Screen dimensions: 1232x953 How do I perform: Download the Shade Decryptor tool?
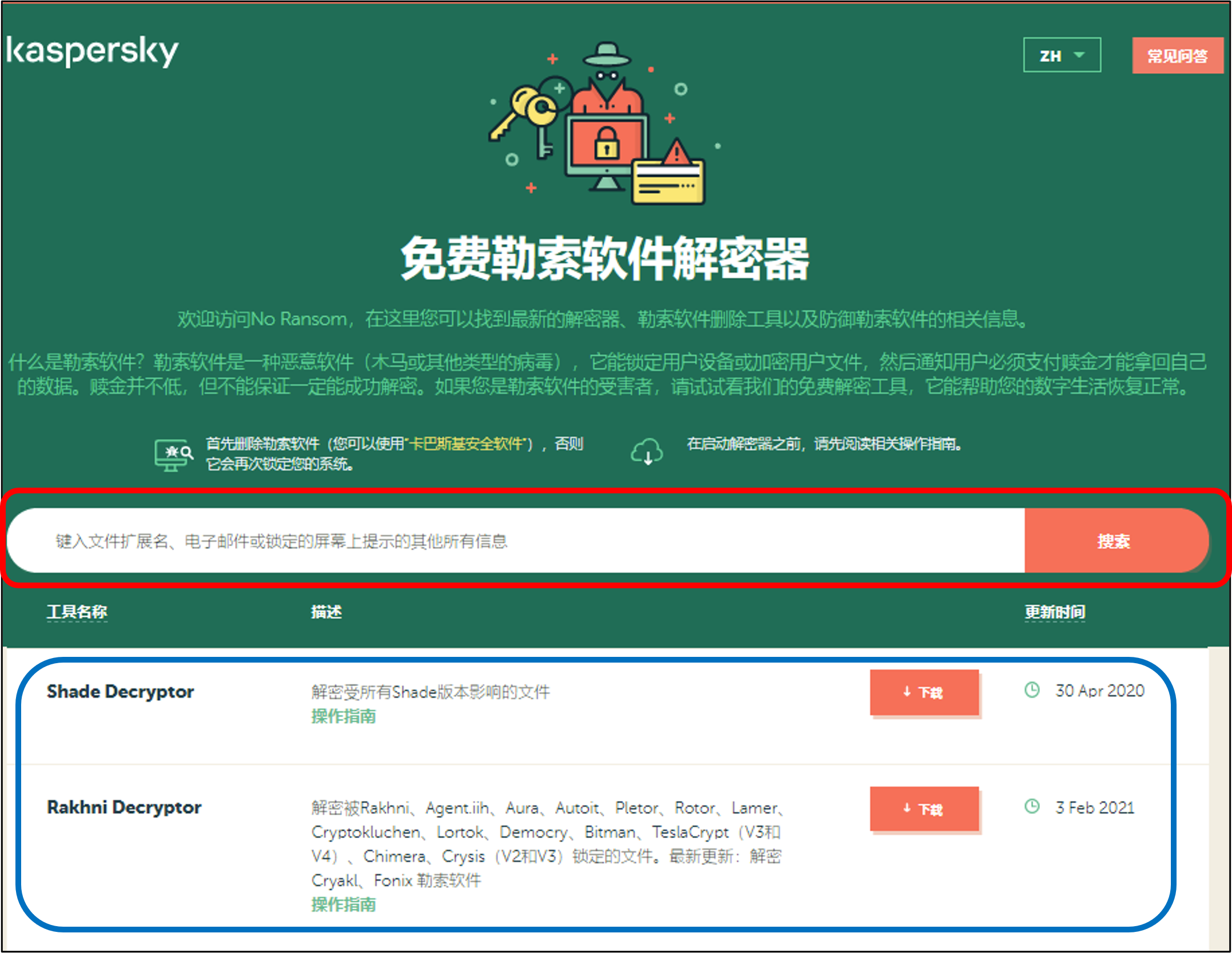coord(924,692)
